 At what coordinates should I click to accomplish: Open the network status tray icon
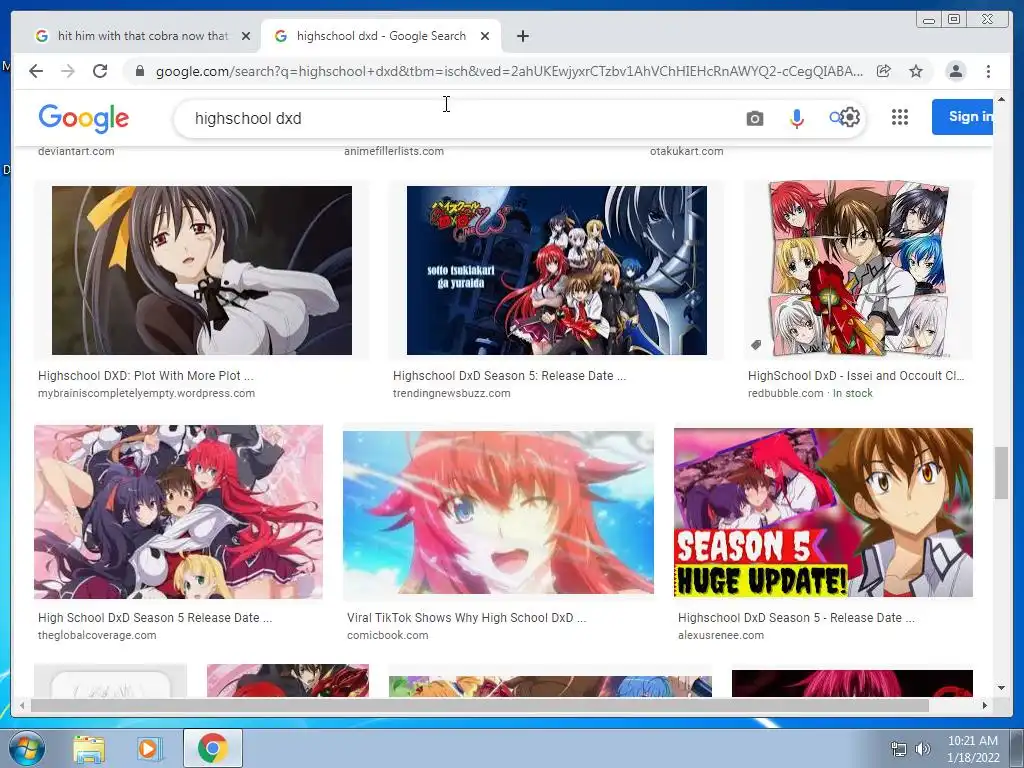pos(899,748)
